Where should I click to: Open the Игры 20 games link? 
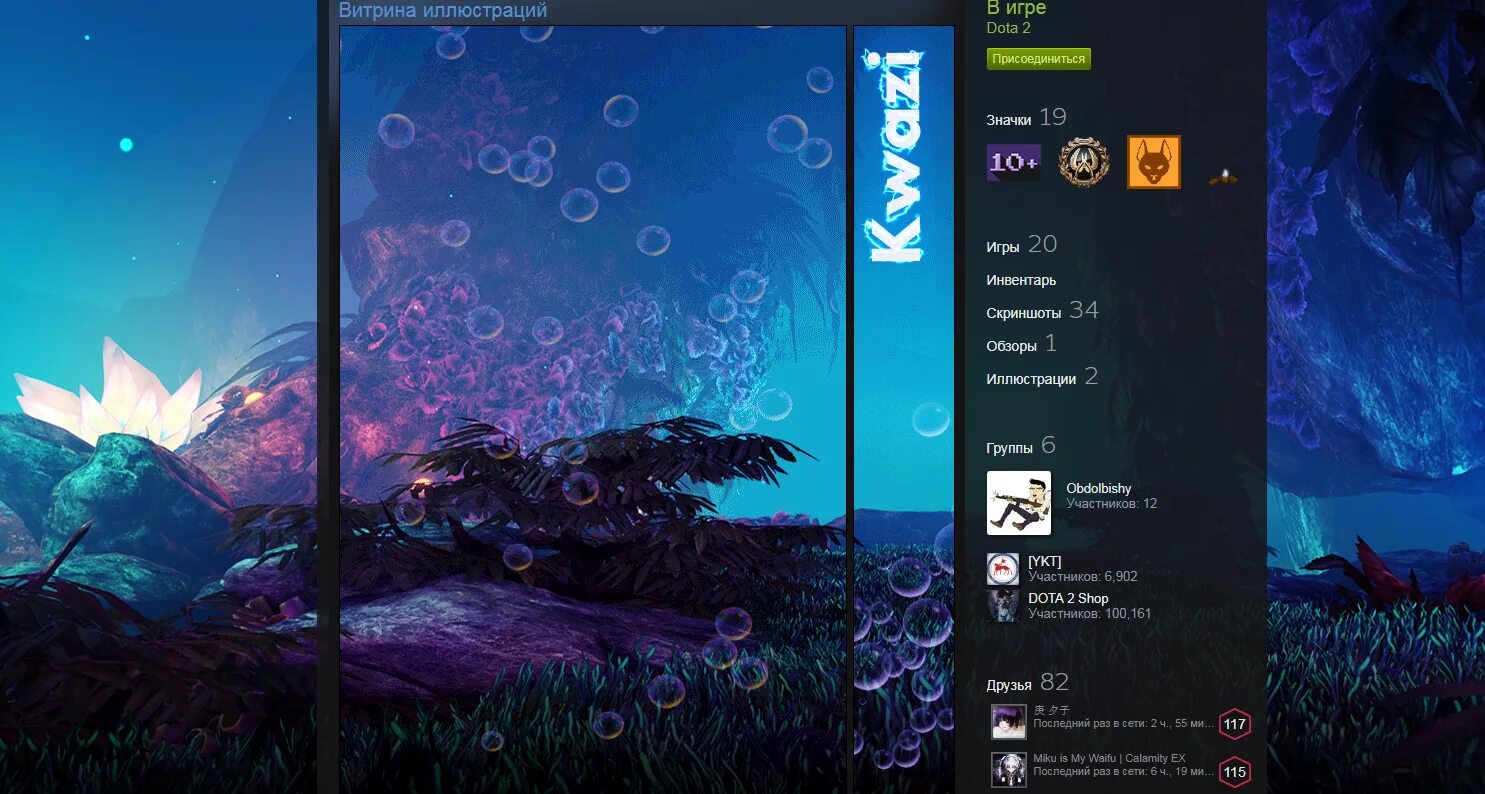tap(1021, 245)
